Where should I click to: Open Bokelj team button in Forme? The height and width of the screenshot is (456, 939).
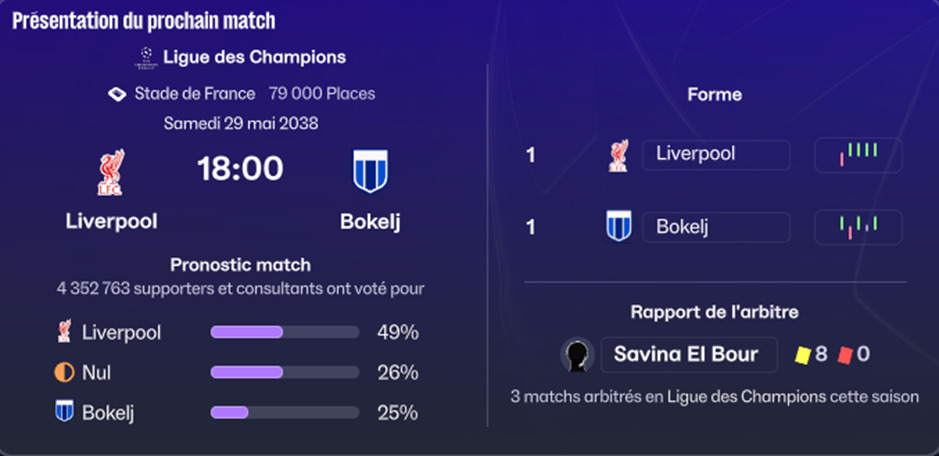716,227
